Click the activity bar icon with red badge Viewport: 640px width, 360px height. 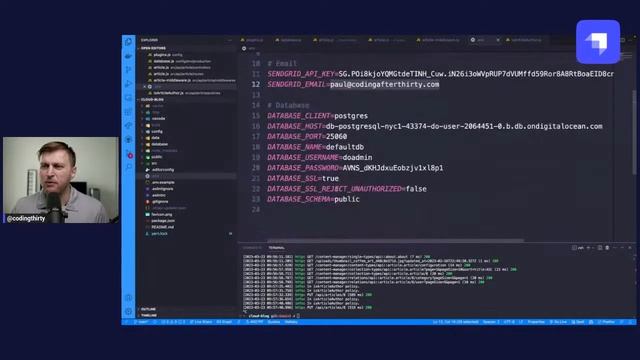(x=129, y=154)
